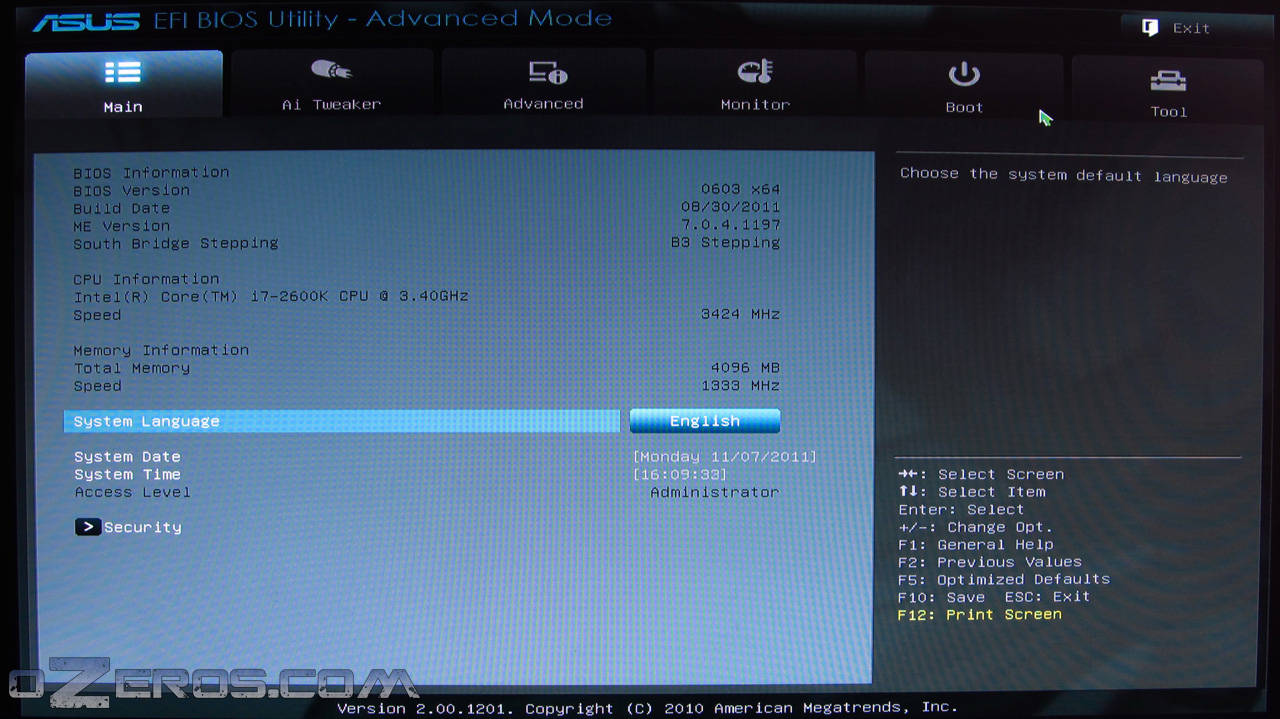Click the Choose the system default language help text

(x=1063, y=175)
